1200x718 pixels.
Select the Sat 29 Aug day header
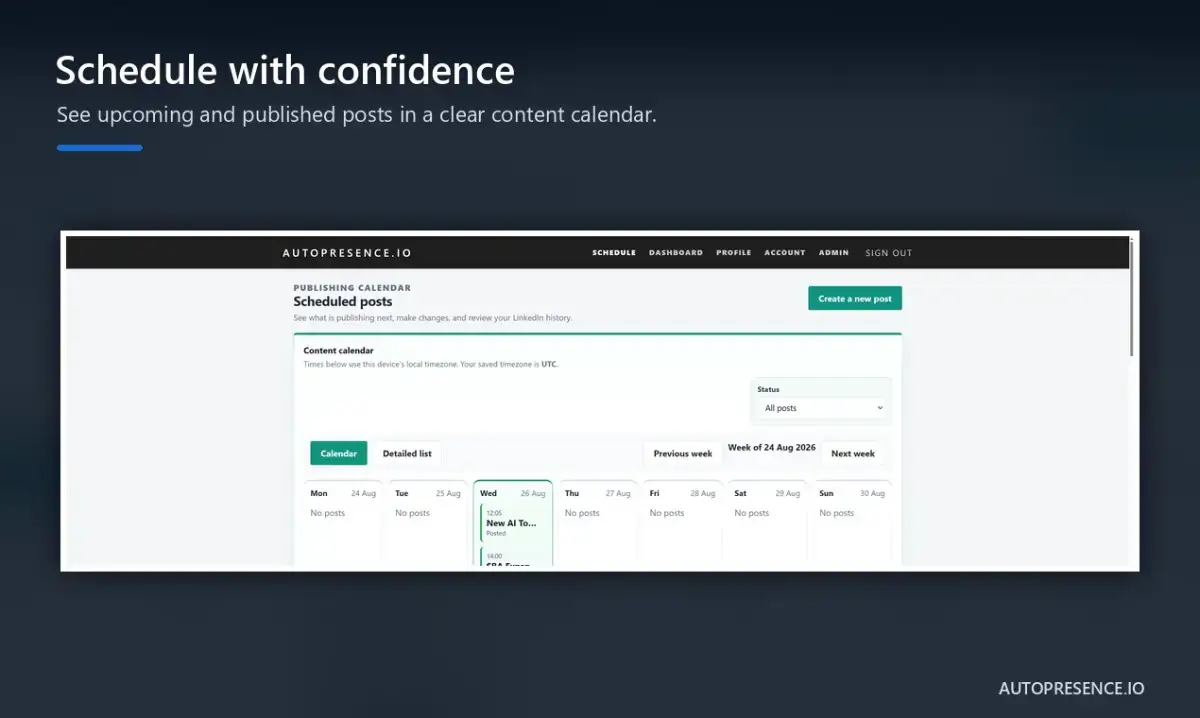point(768,493)
